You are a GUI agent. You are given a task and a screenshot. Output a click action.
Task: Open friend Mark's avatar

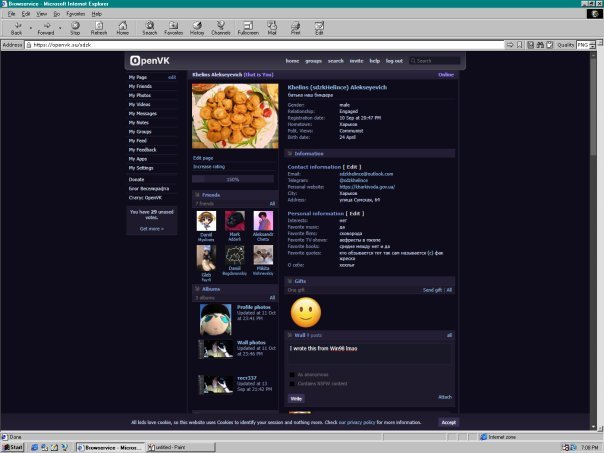(x=235, y=221)
